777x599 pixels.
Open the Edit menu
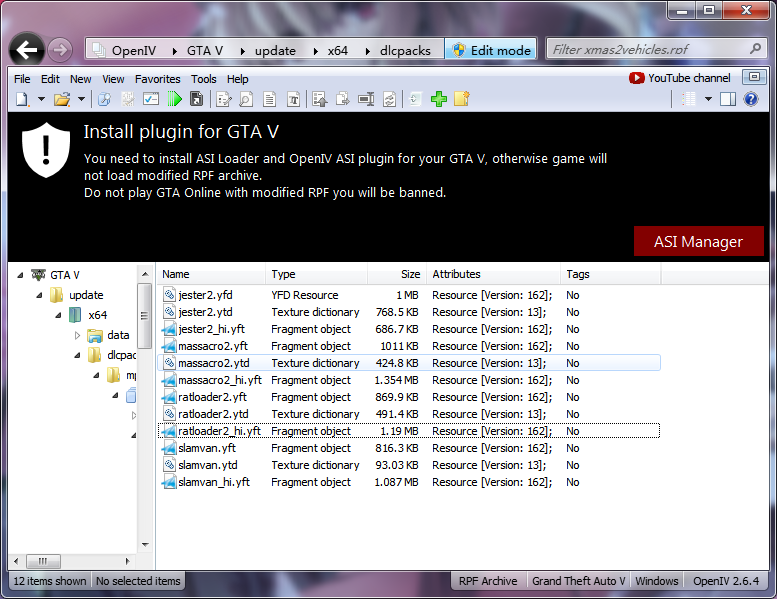tap(50, 79)
